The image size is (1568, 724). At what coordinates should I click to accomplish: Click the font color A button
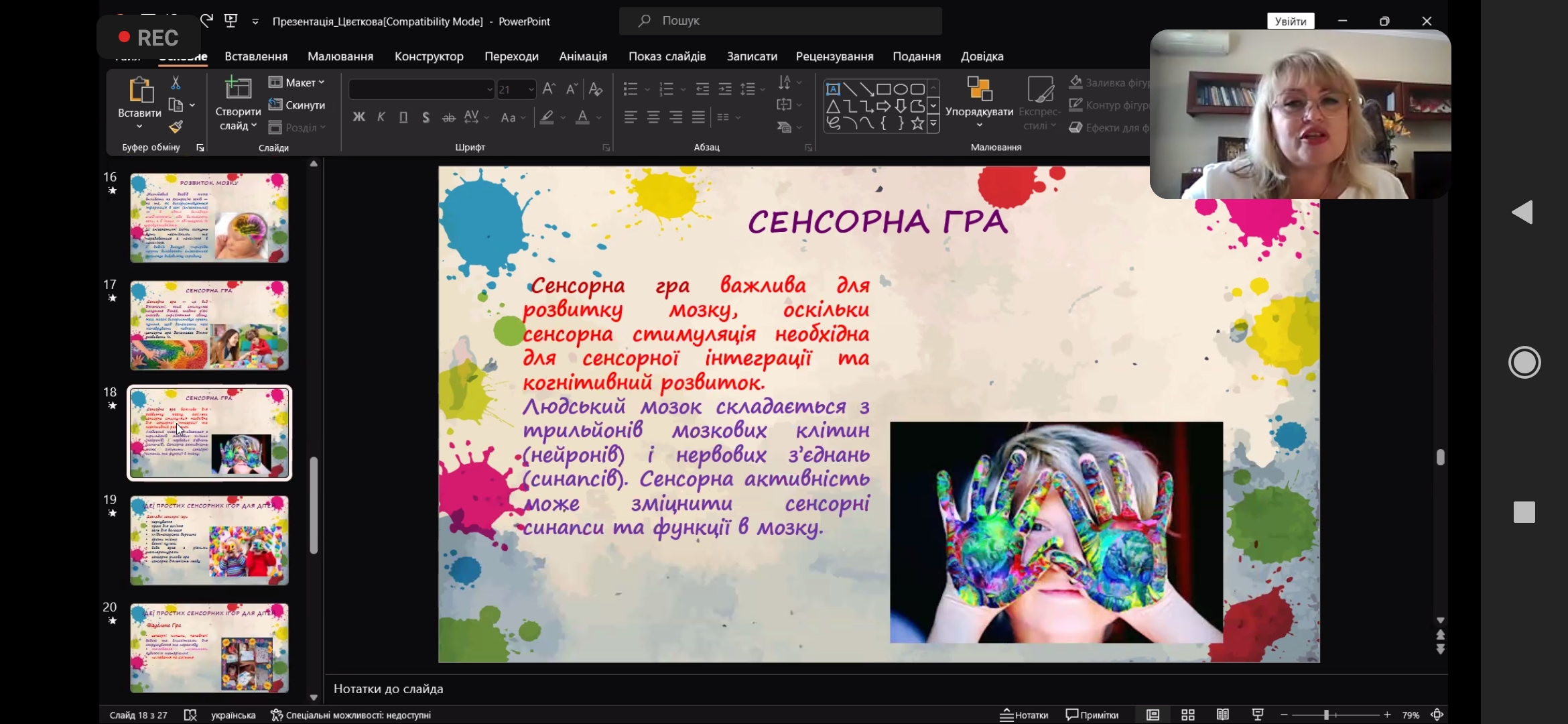582,117
